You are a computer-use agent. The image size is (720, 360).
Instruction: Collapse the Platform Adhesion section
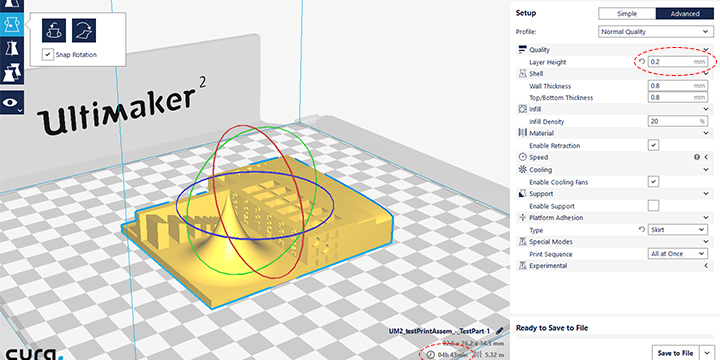point(706,218)
